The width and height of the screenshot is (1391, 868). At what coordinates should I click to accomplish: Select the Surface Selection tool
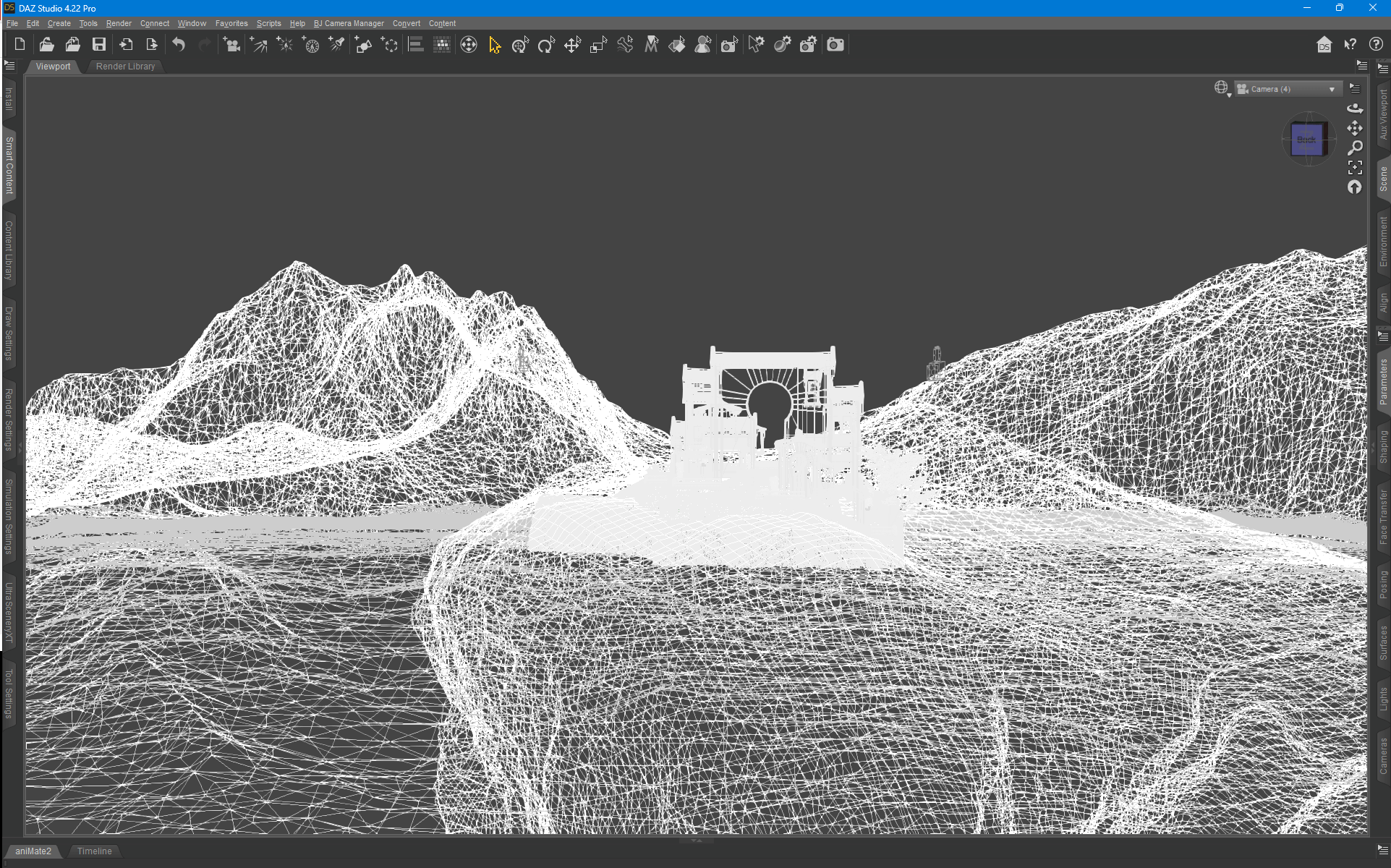[677, 45]
